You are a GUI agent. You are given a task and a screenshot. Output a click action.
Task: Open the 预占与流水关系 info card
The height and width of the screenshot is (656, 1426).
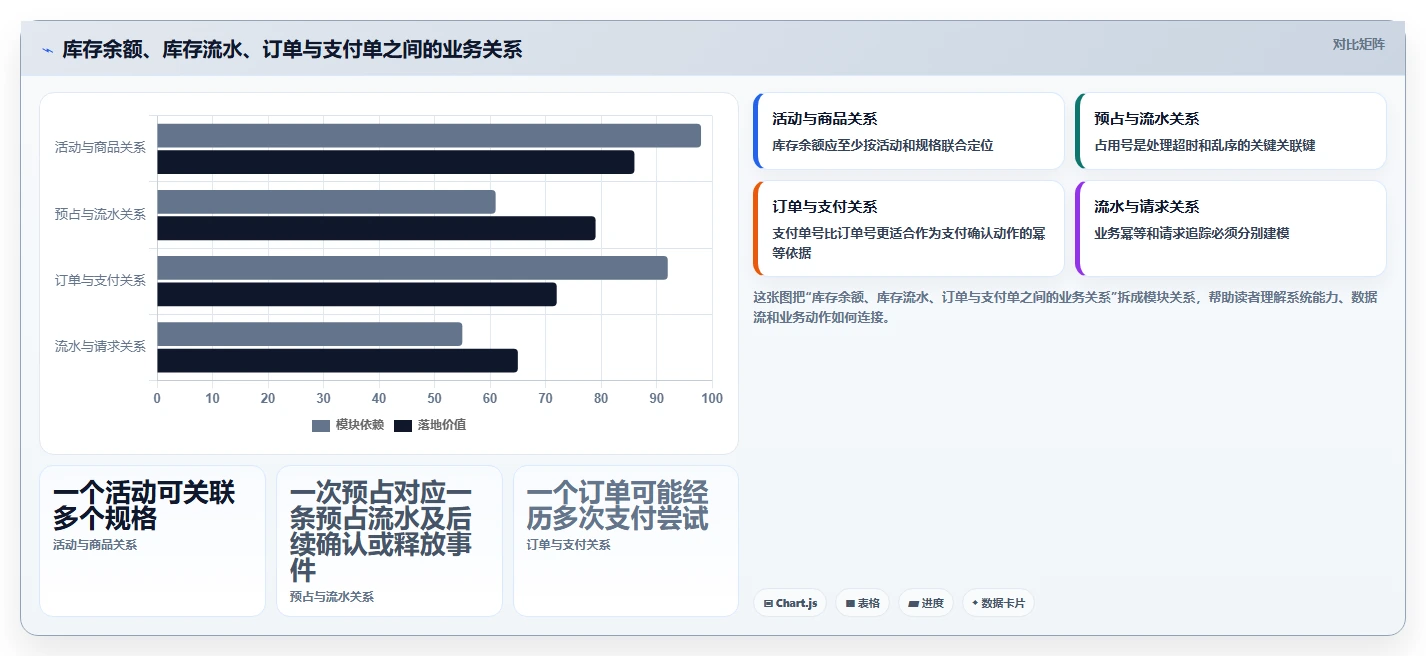pos(1231,131)
